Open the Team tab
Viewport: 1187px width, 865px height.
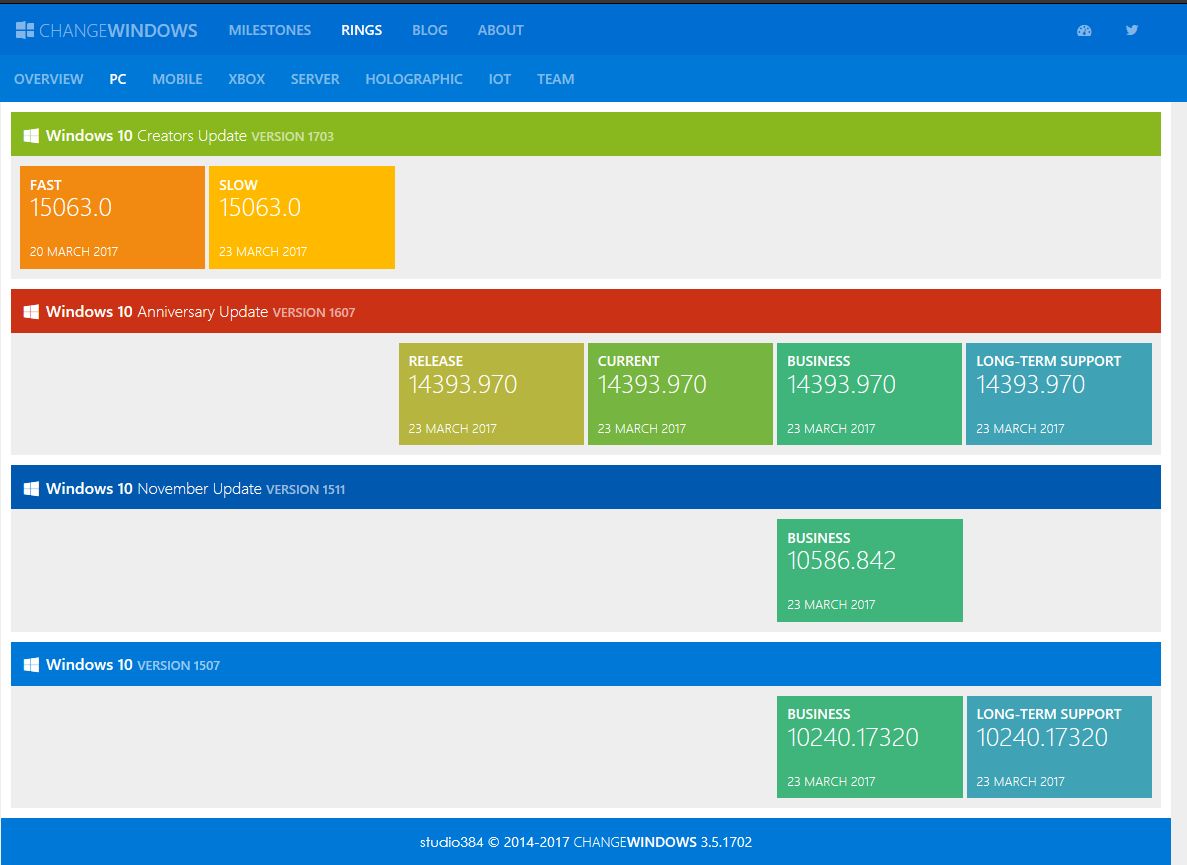click(x=556, y=79)
